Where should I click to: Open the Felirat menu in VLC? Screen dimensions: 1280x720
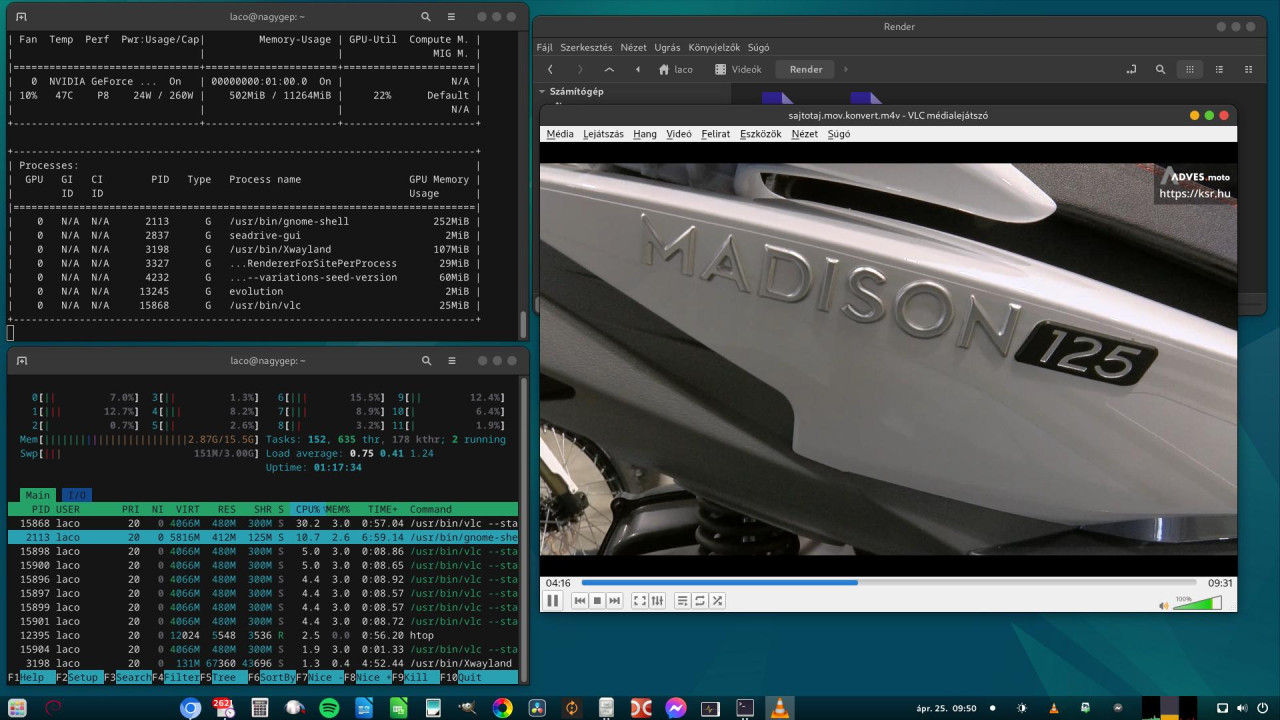point(716,134)
